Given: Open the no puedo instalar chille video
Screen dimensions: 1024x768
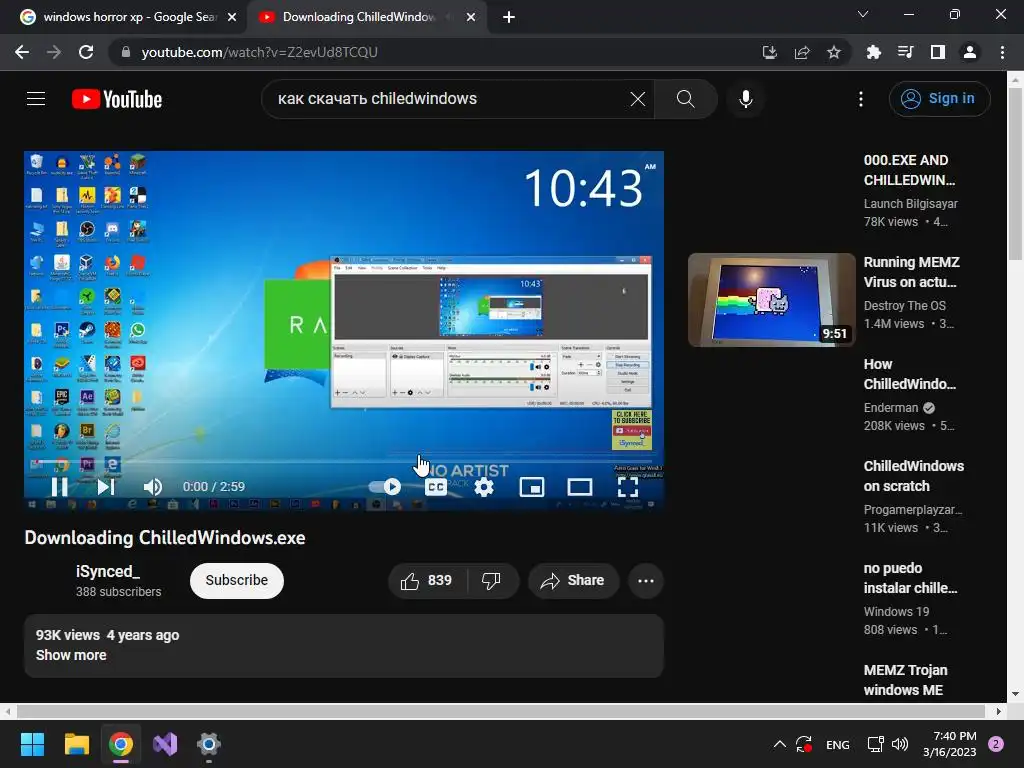Looking at the screenshot, I should coord(910,578).
